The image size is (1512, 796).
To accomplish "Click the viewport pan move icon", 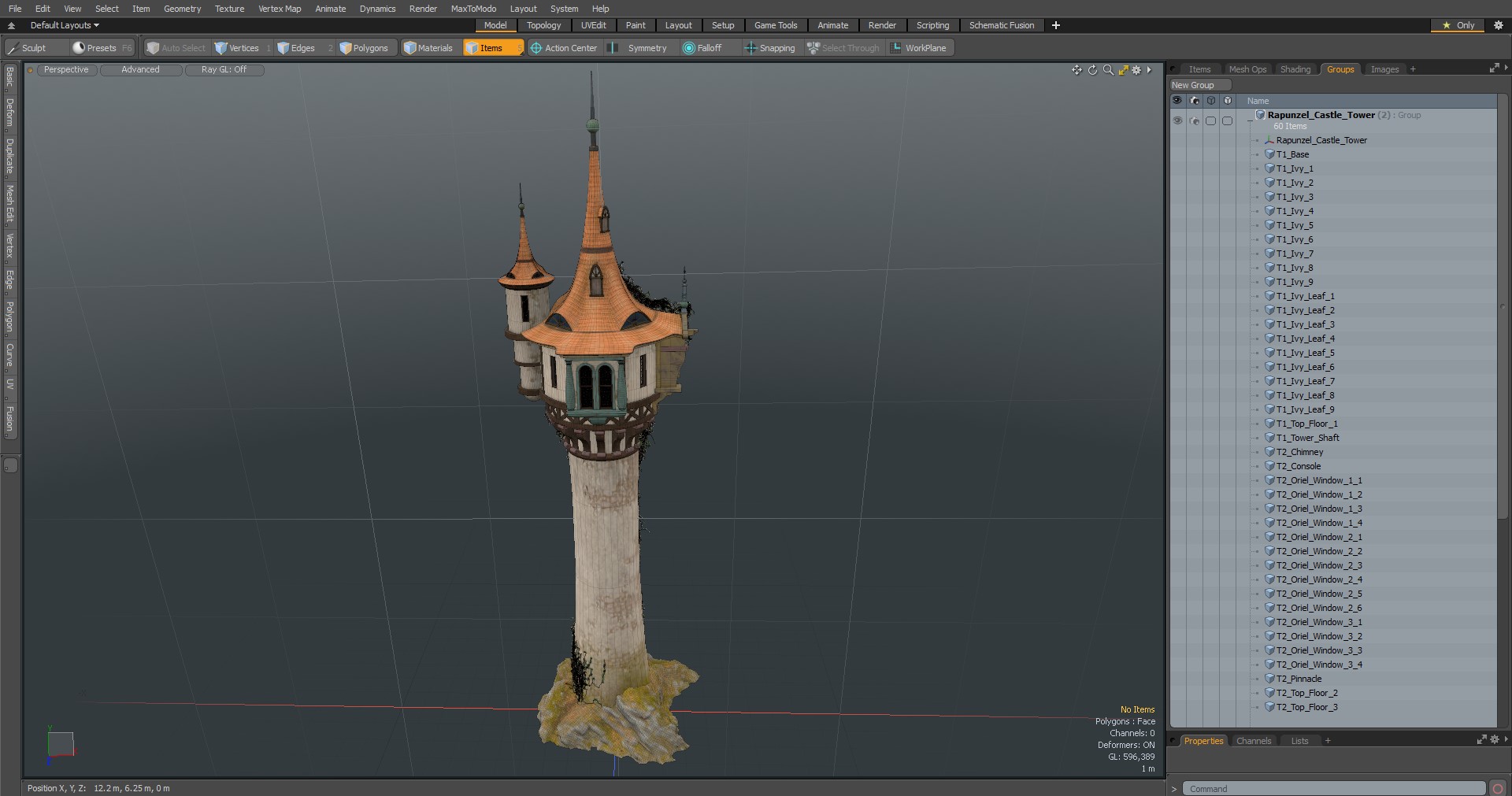I will (x=1077, y=70).
